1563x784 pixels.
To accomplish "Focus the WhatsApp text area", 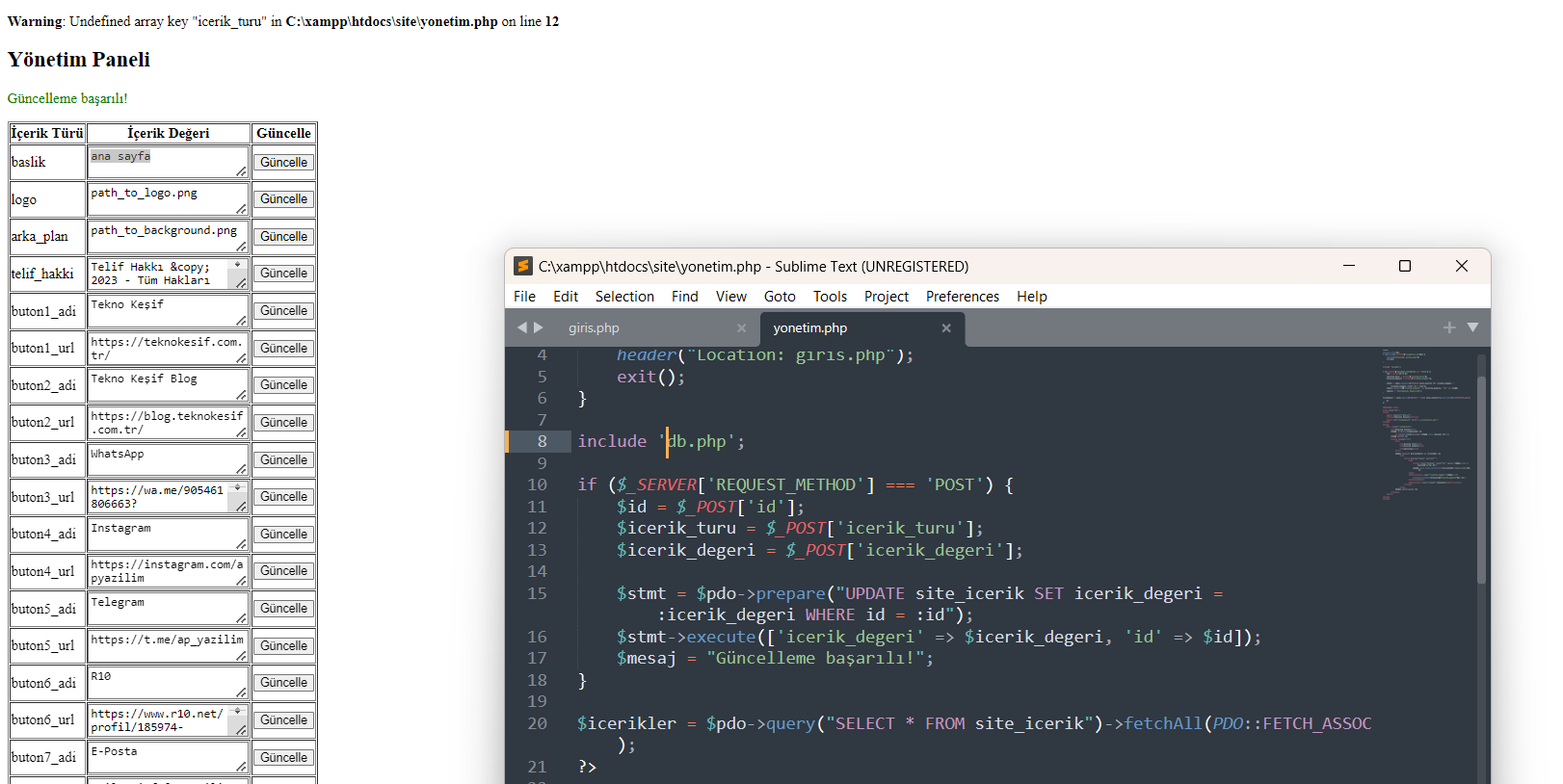I will [x=168, y=460].
